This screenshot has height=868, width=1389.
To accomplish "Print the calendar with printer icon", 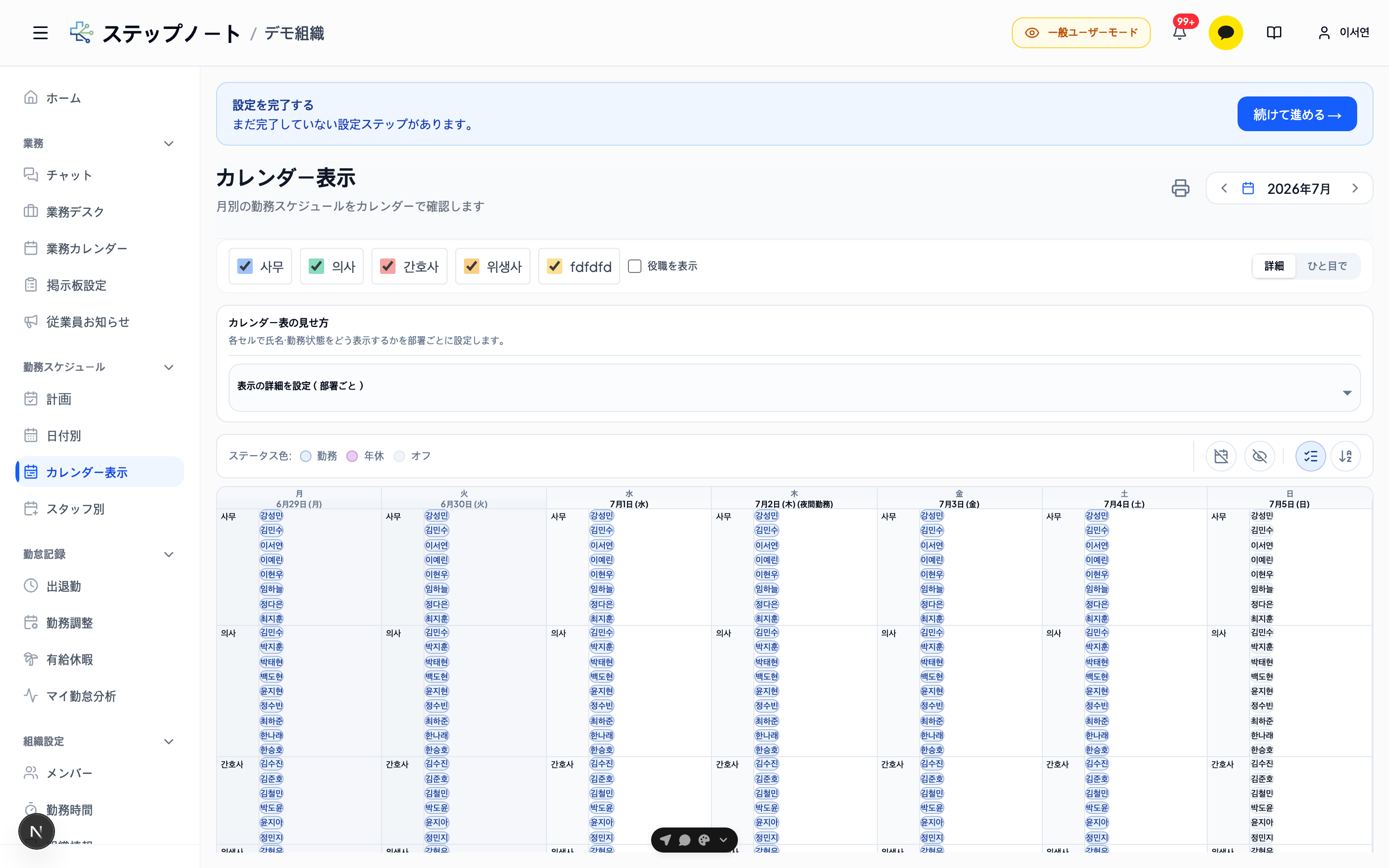I will (1180, 188).
